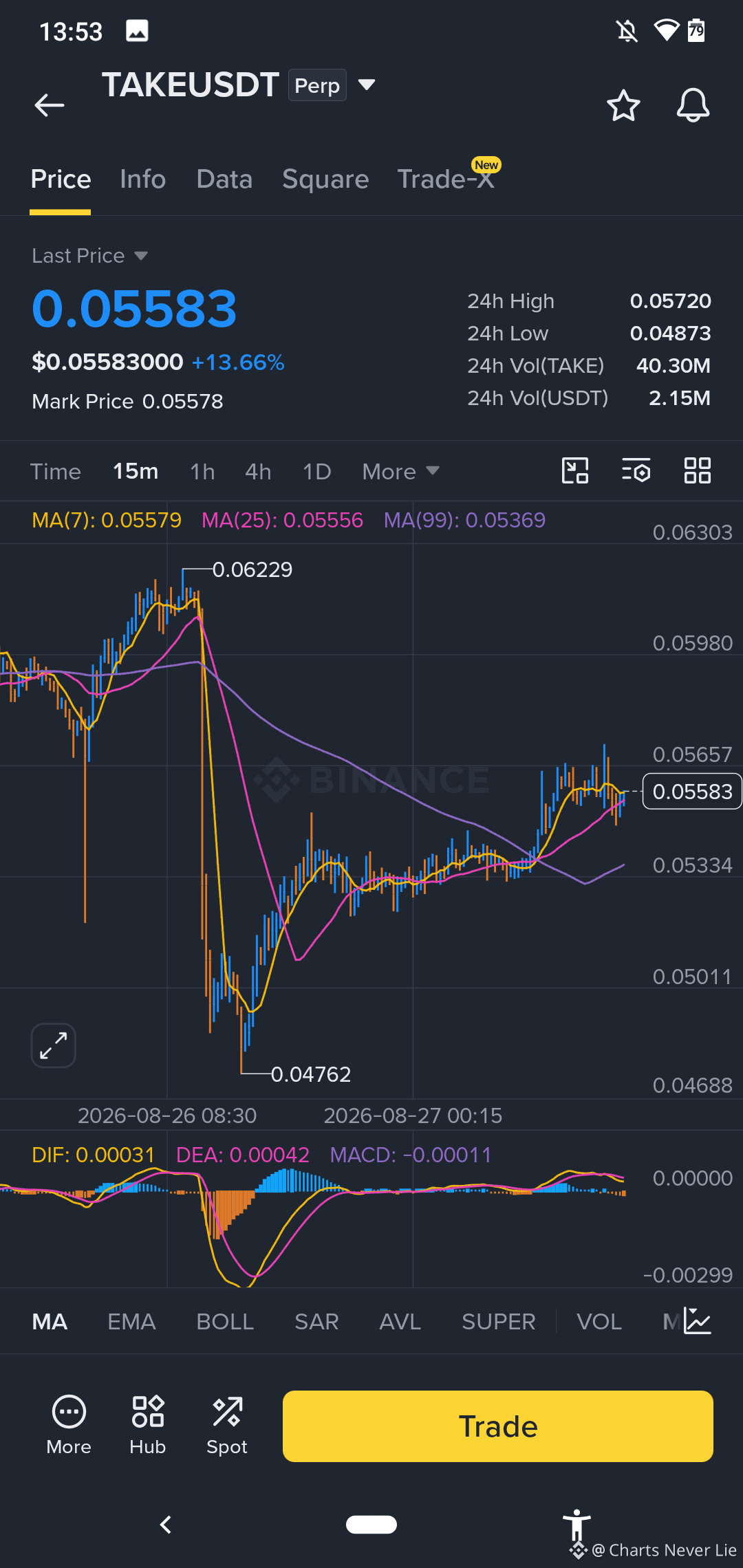Select the 1h interval

point(202,472)
